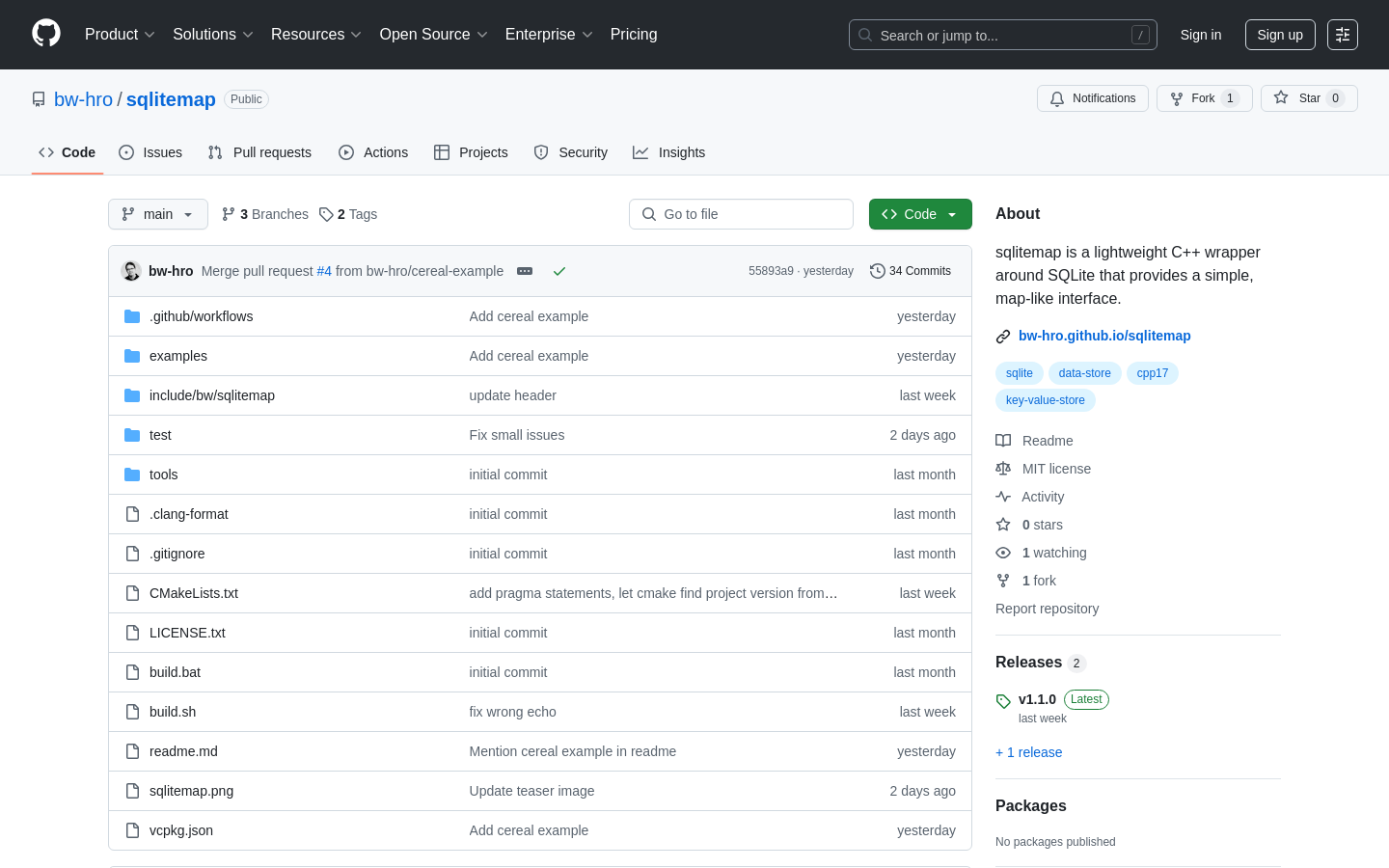Click the examples folder icon

click(x=132, y=356)
